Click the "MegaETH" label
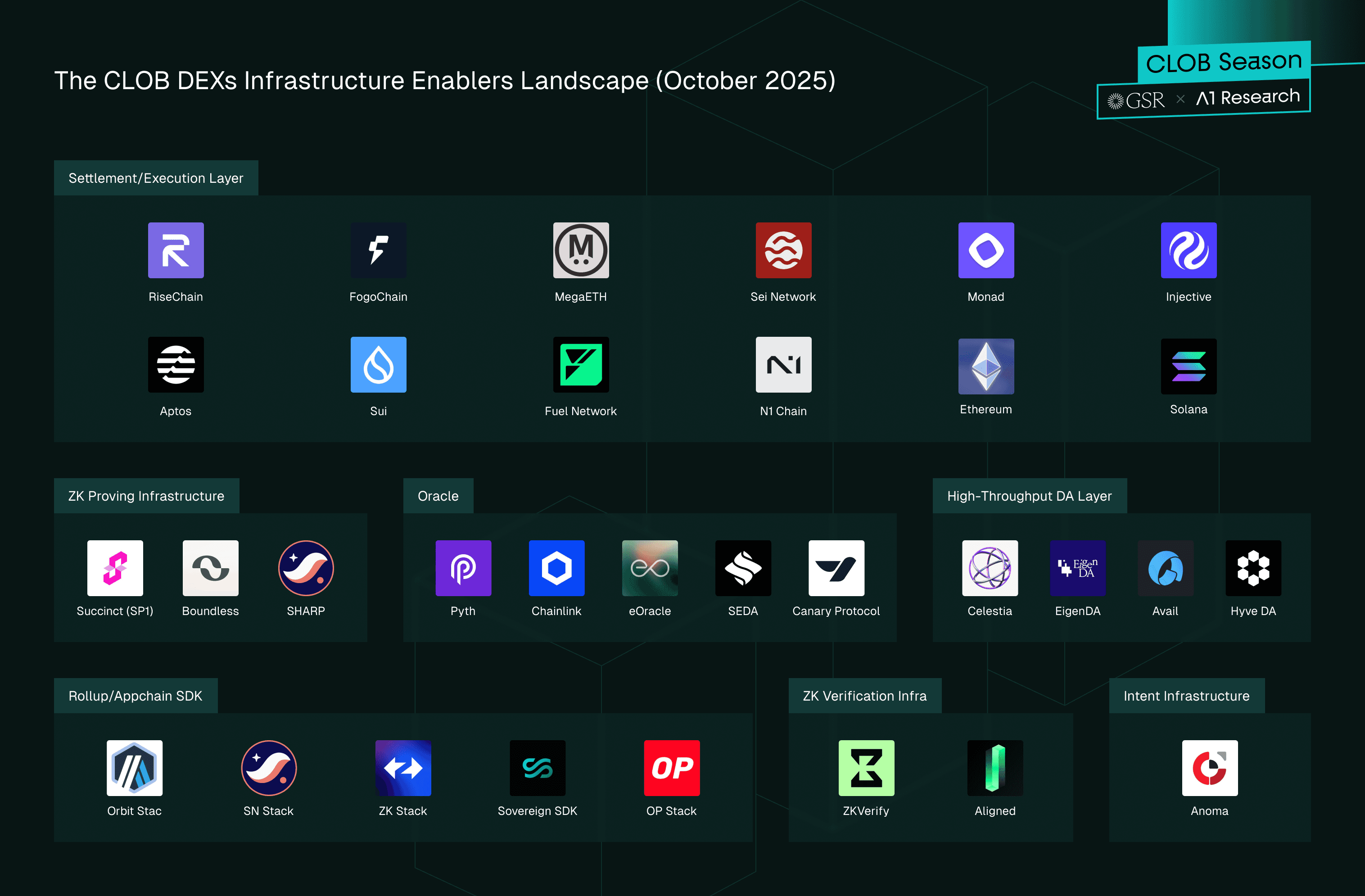Image resolution: width=1365 pixels, height=896 pixels. coord(581,297)
